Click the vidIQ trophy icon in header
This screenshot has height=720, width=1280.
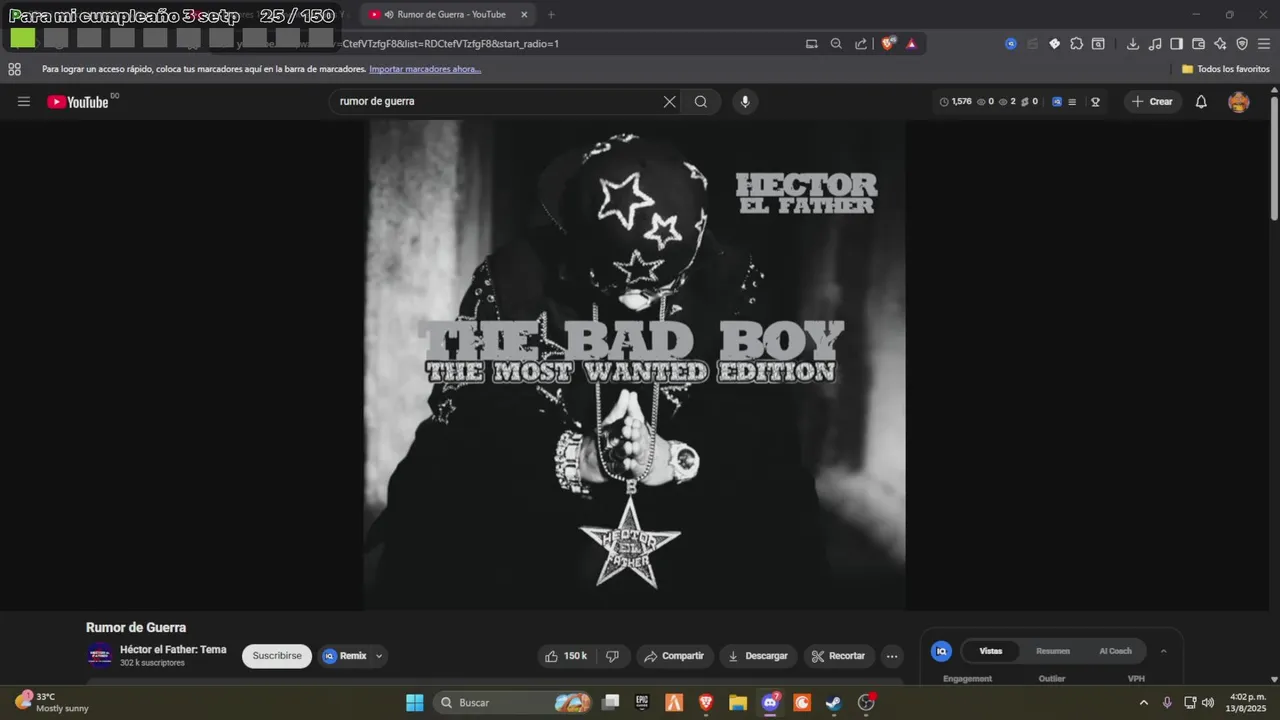click(x=1095, y=101)
